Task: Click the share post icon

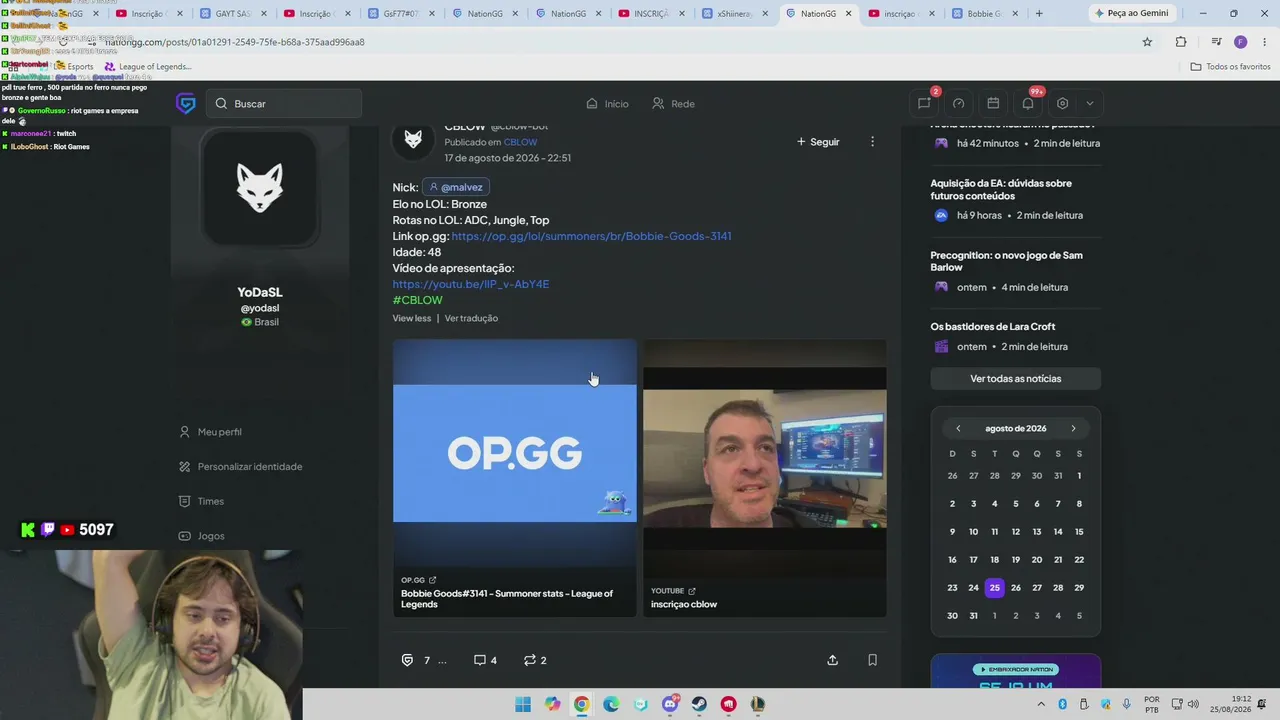Action: tap(832, 660)
